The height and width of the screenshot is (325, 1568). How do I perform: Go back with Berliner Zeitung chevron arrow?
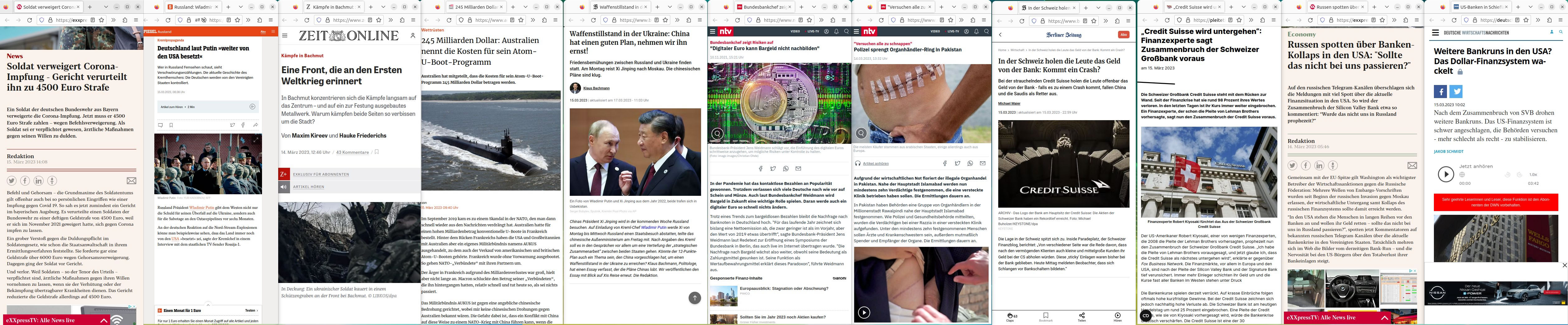[x=1000, y=35]
